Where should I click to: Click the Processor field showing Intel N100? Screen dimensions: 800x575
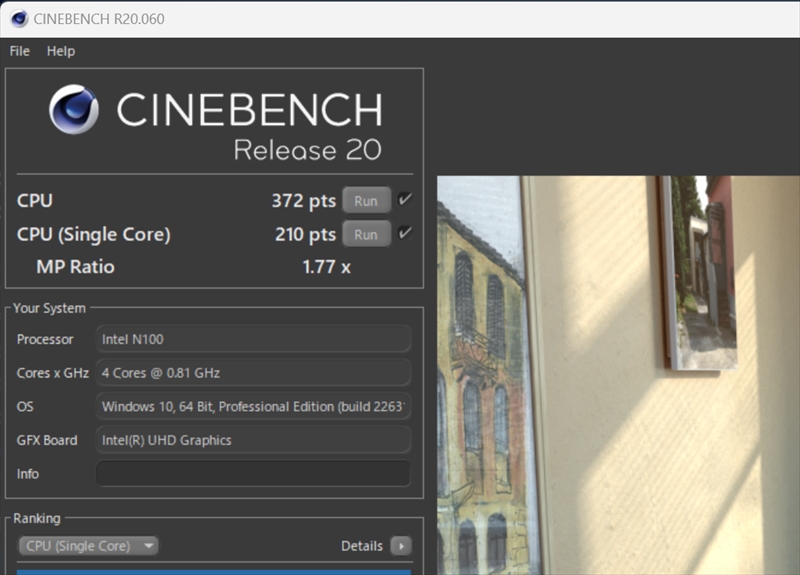(253, 339)
